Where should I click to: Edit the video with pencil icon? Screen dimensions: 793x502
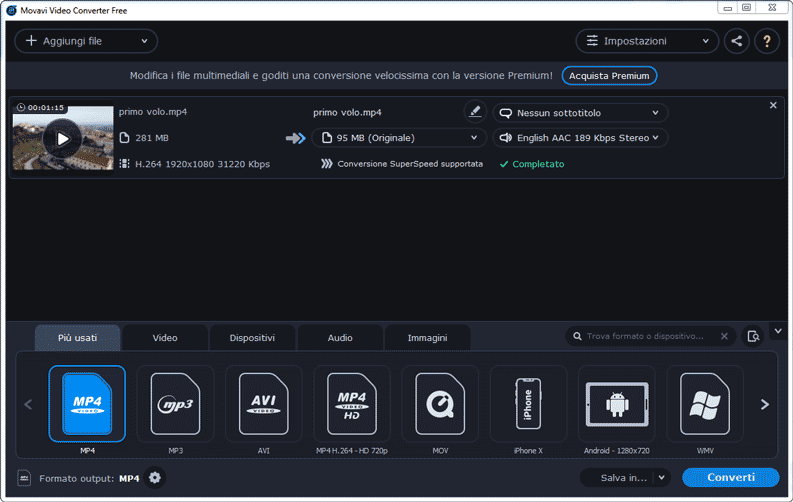point(474,112)
